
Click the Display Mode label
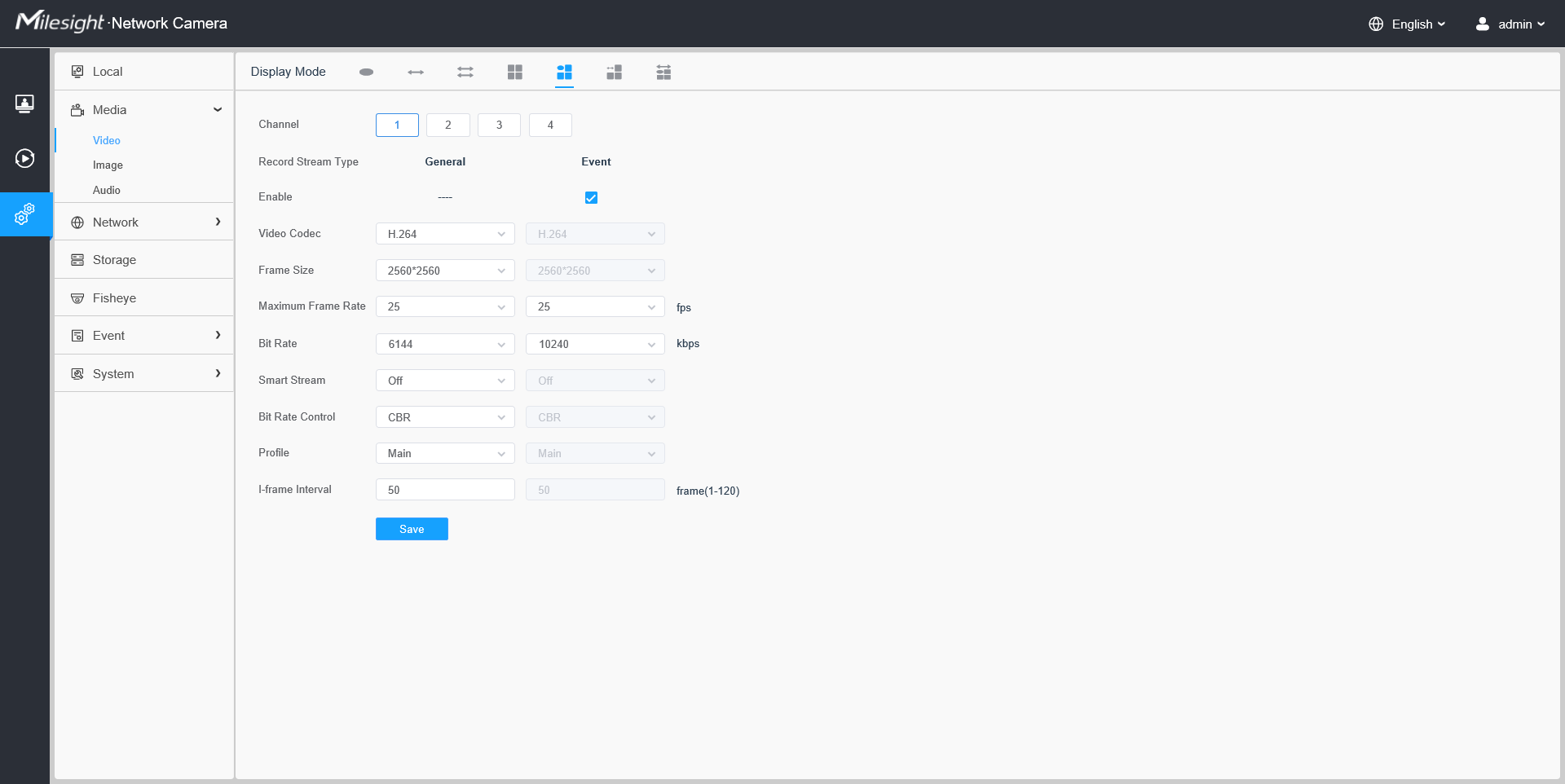[x=288, y=72]
